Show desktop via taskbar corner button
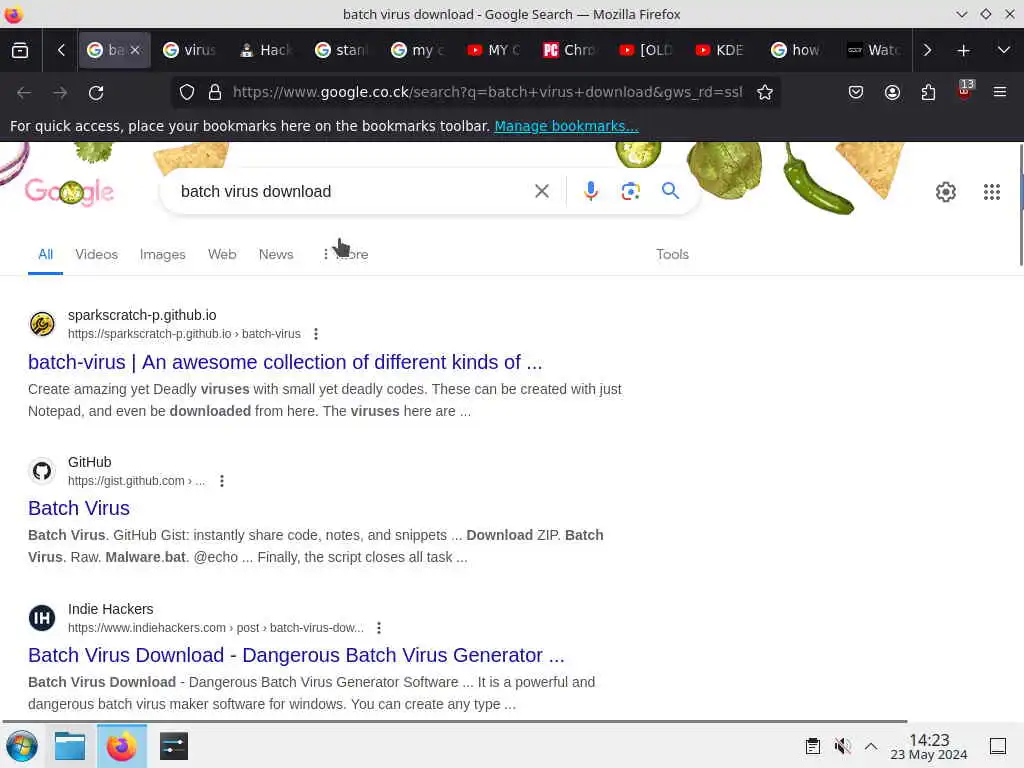 coord(998,746)
